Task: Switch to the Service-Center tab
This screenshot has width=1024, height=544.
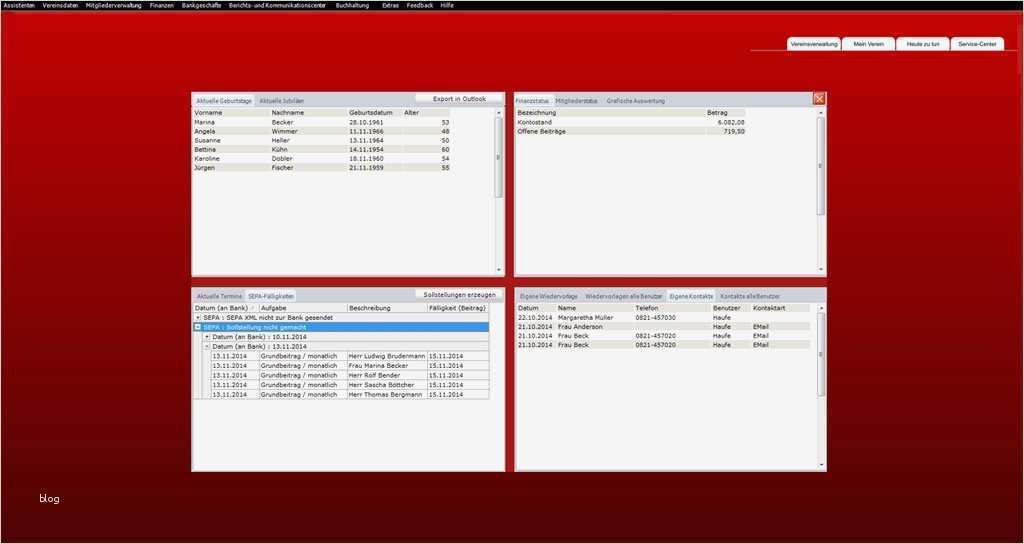Action: pyautogui.click(x=978, y=44)
